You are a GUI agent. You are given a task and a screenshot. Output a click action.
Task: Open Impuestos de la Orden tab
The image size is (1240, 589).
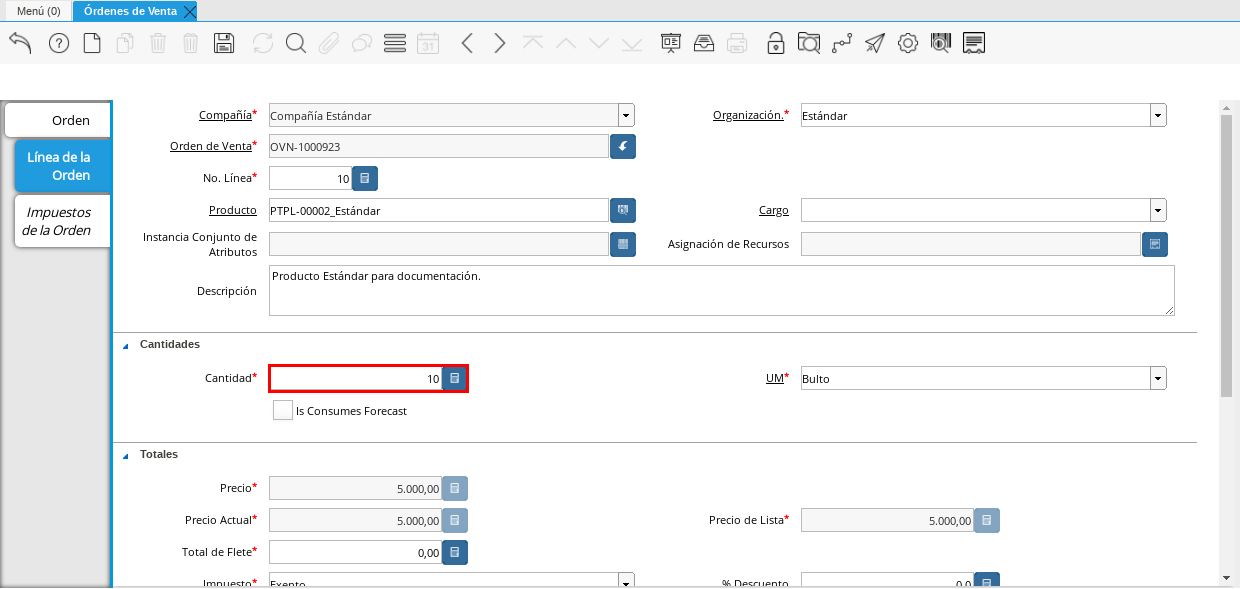click(62, 221)
